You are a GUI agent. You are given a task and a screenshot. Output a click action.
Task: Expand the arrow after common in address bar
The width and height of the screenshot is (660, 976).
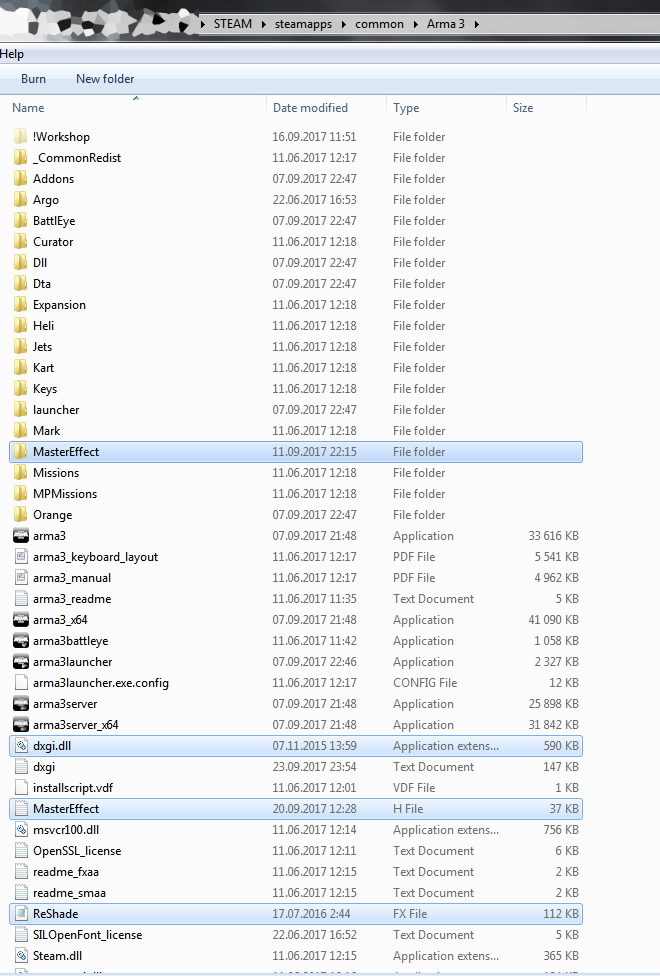(415, 24)
